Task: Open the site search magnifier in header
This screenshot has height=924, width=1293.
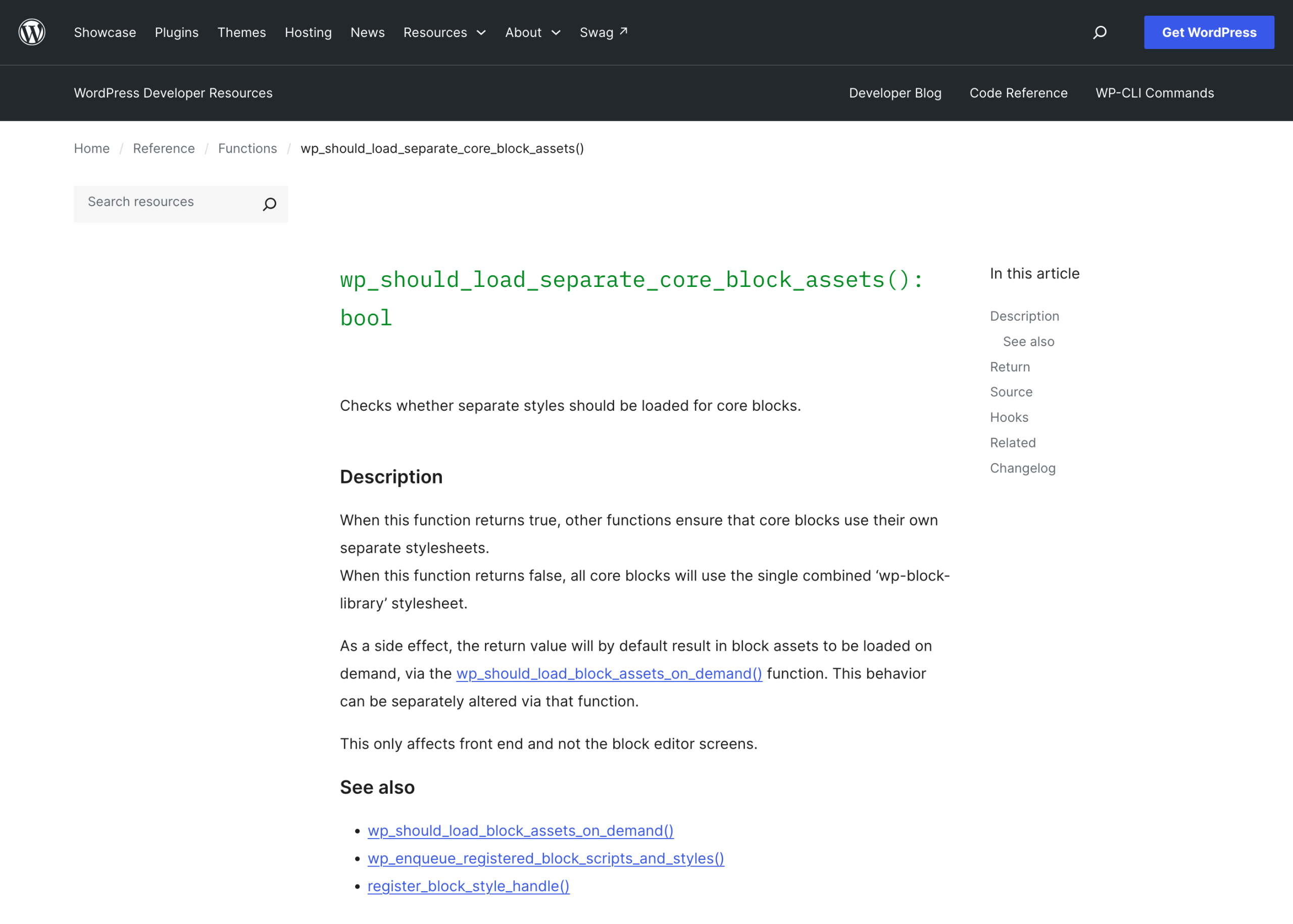Action: coord(1100,32)
